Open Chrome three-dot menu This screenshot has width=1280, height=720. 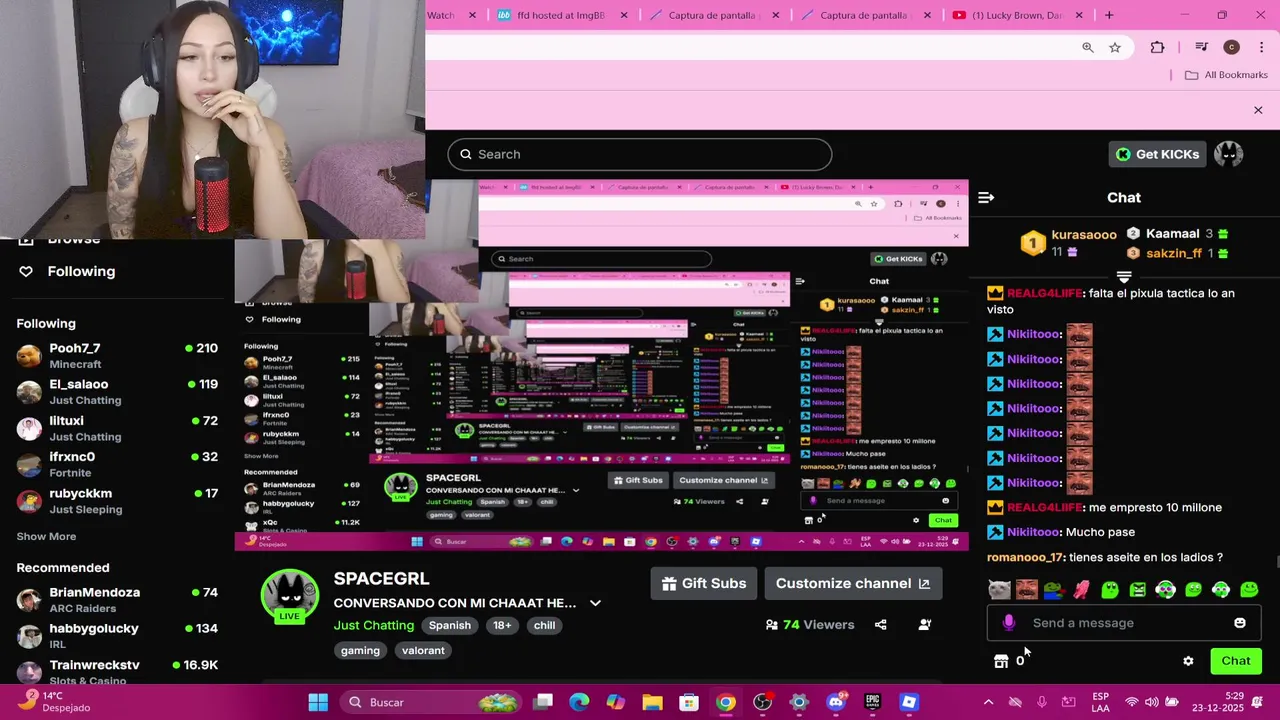[x=1263, y=47]
